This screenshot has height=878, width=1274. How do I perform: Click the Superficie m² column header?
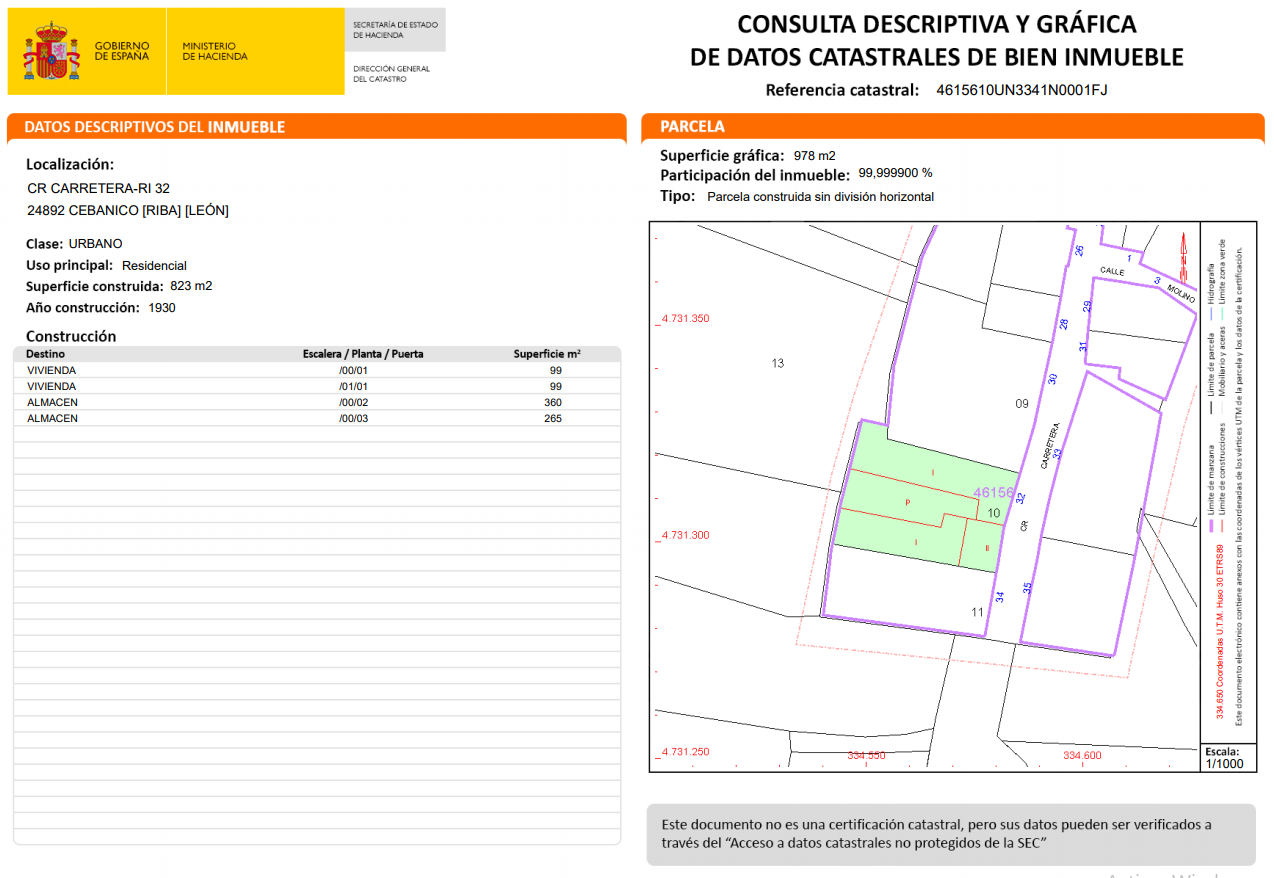[547, 354]
